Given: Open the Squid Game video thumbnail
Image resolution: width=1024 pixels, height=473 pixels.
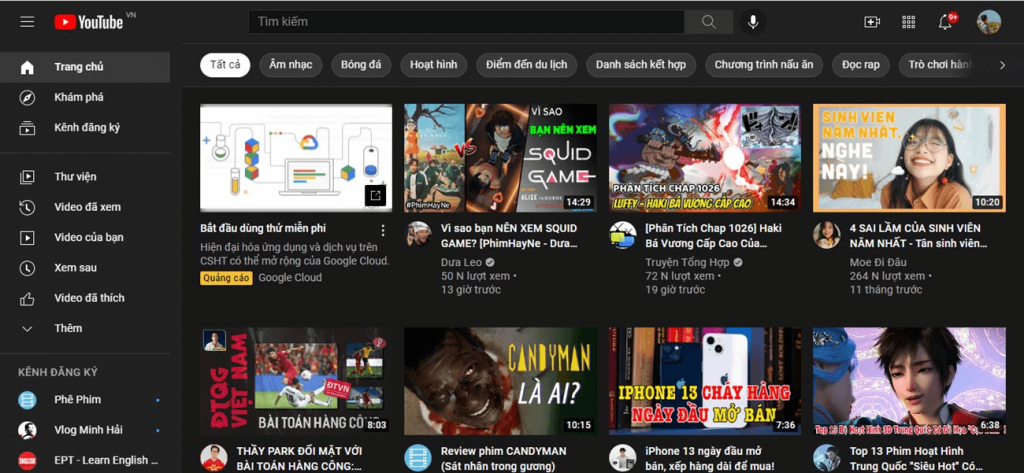Looking at the screenshot, I should pyautogui.click(x=500, y=158).
